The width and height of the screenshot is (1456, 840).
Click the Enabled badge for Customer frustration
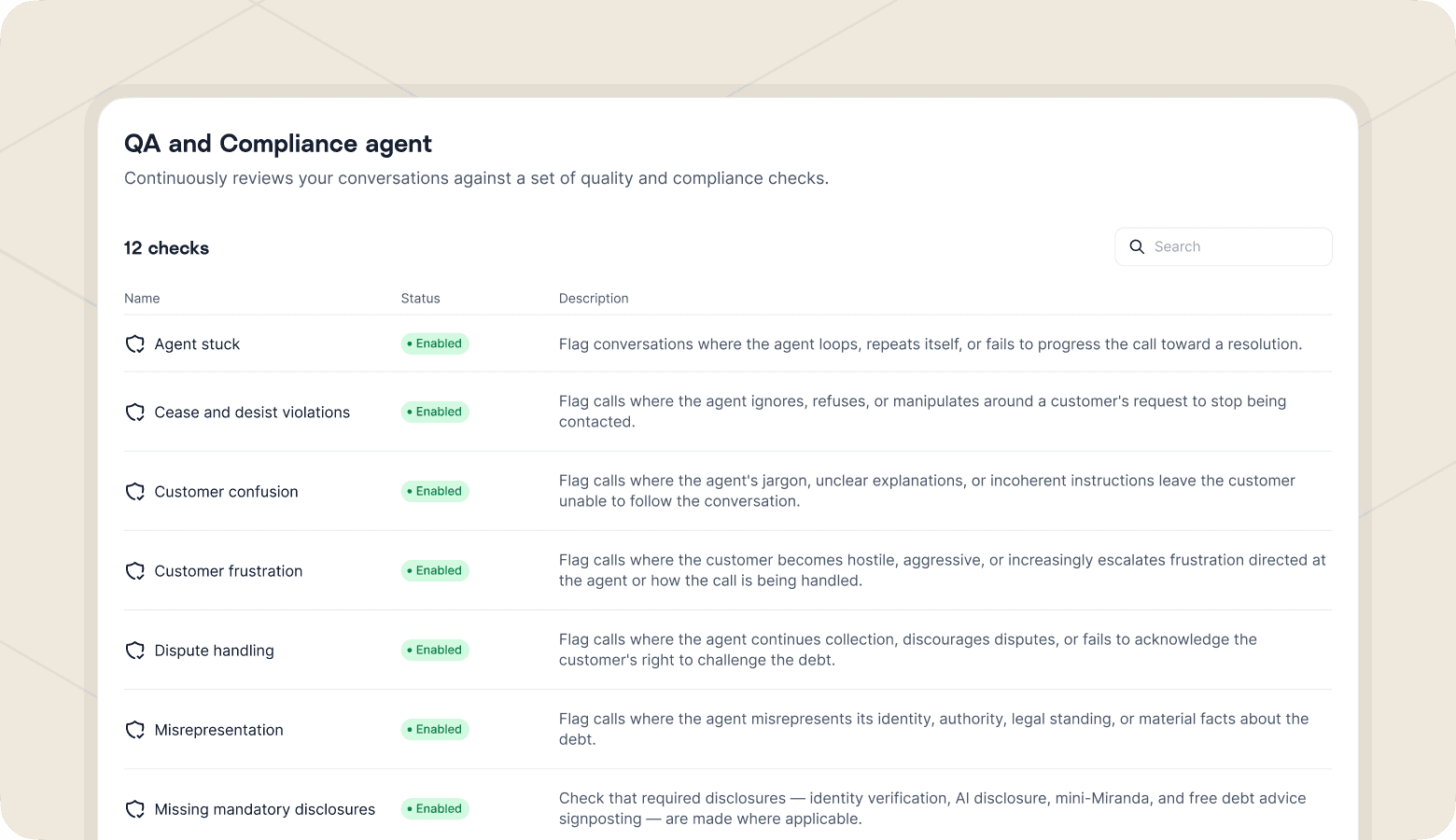pyautogui.click(x=435, y=570)
